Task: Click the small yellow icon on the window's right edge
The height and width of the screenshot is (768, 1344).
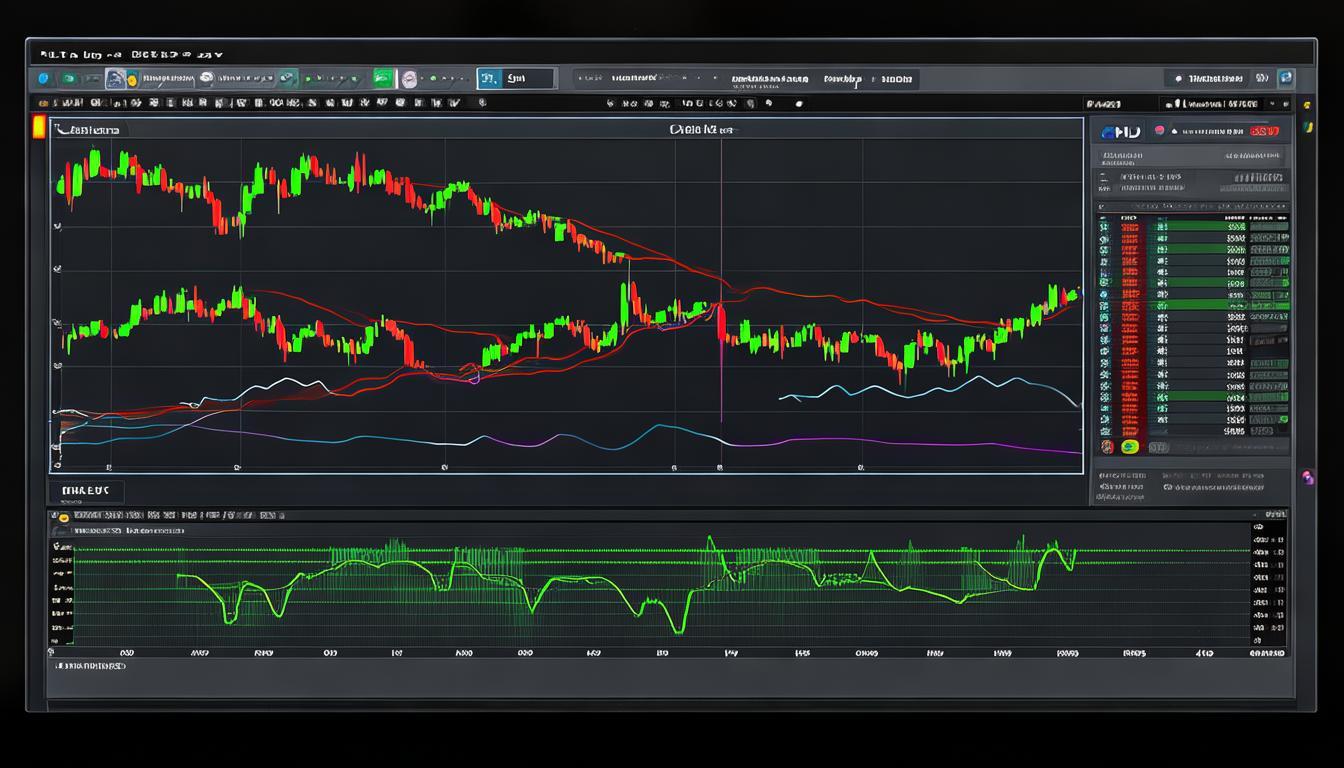Action: (1307, 105)
